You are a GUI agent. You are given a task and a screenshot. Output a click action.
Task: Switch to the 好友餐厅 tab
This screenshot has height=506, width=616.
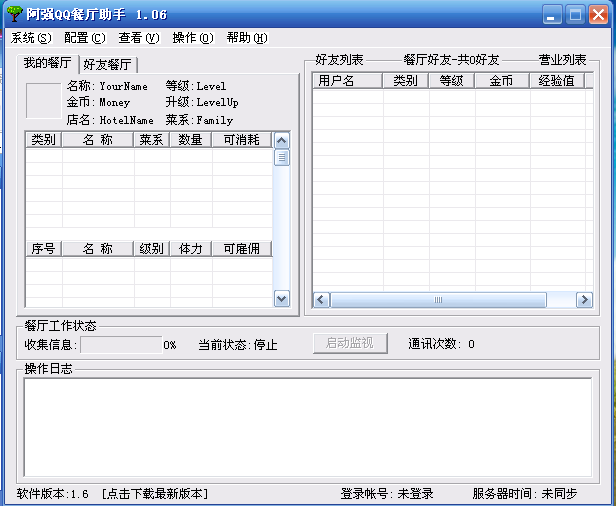pyautogui.click(x=108, y=64)
